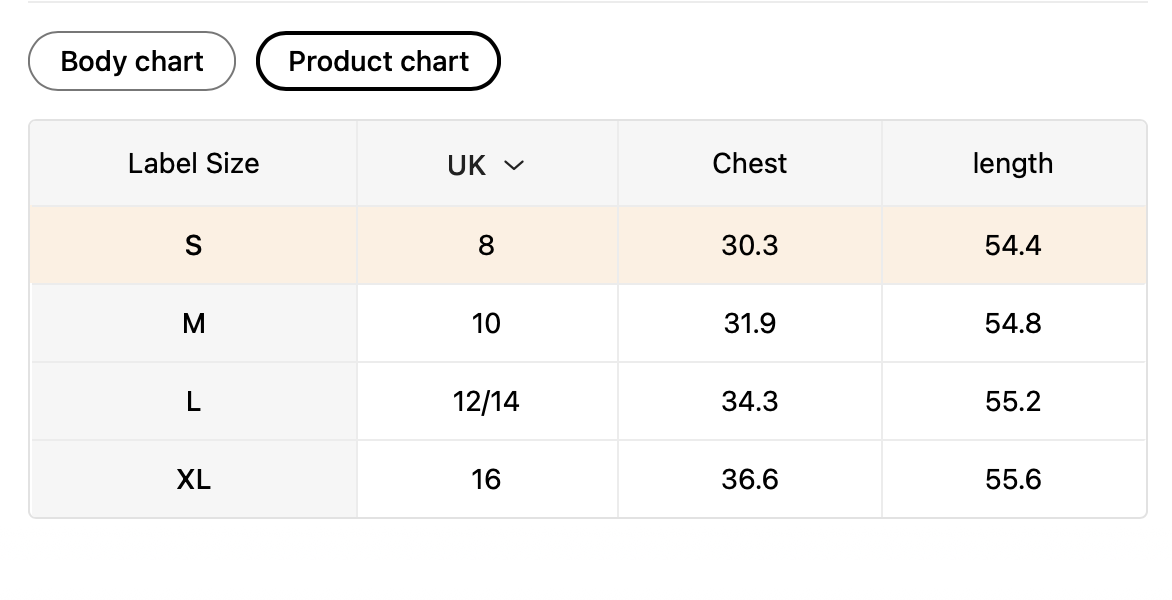The image size is (1172, 600).
Task: Click UK size 8 cell
Action: point(486,246)
